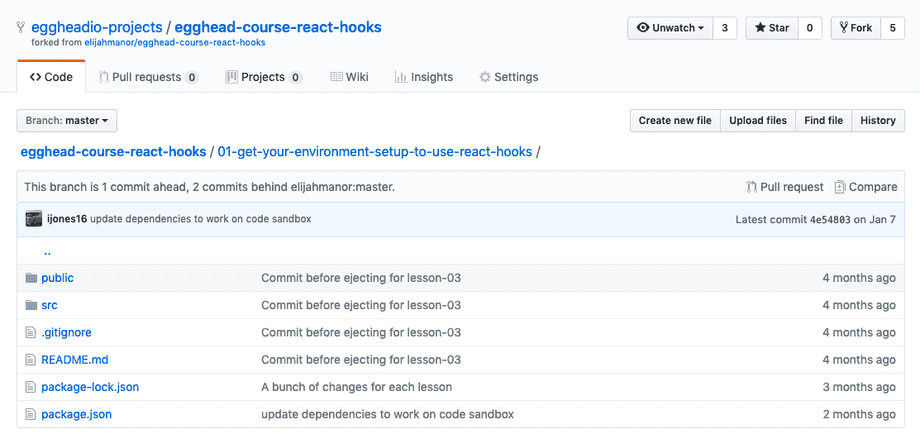Go to egghead-course-react-hooks breadcrumb root

pyautogui.click(x=113, y=152)
